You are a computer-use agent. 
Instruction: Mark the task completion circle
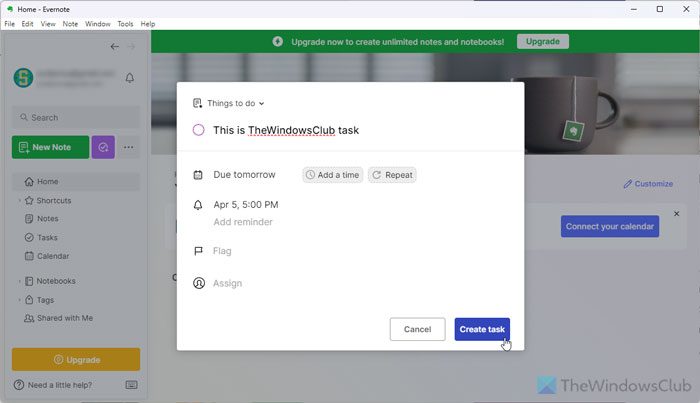[x=199, y=130]
